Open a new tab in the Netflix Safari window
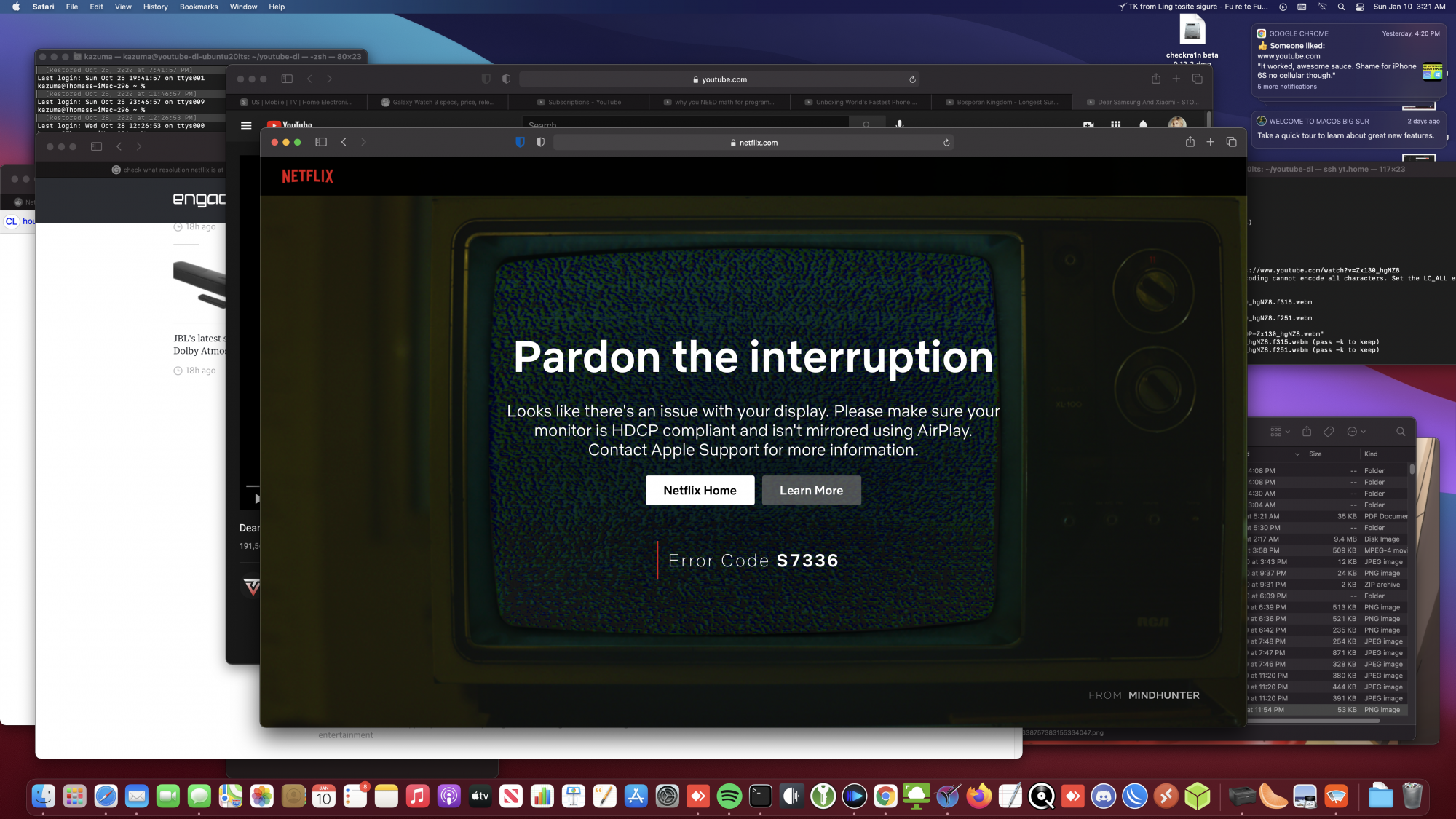Viewport: 1456px width, 819px height. click(x=1211, y=142)
